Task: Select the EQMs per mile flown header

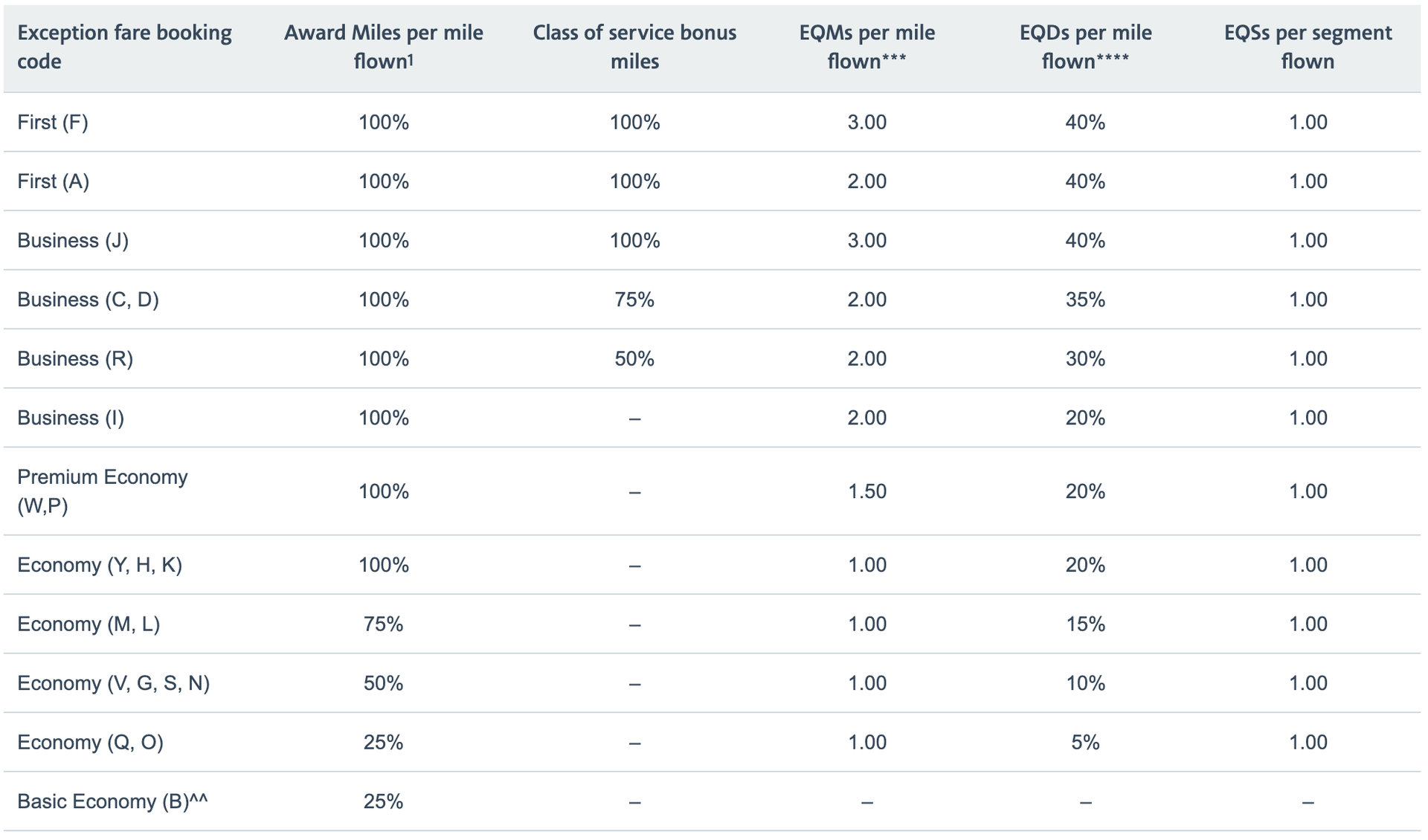Action: (867, 47)
